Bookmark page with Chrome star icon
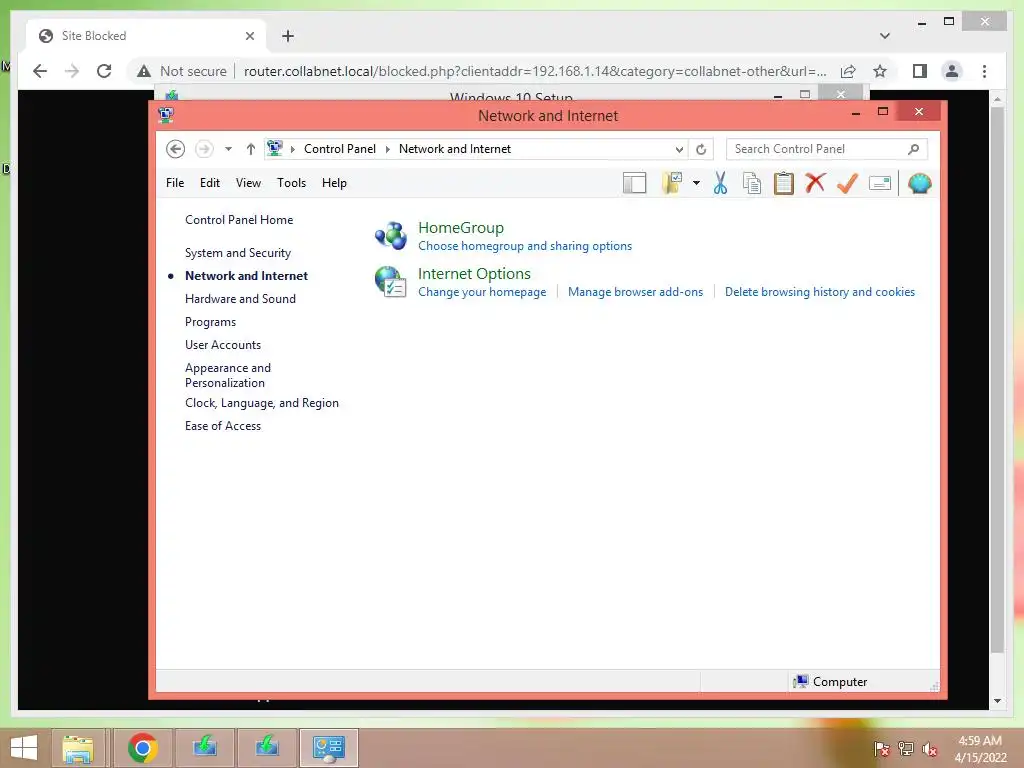 (x=880, y=71)
